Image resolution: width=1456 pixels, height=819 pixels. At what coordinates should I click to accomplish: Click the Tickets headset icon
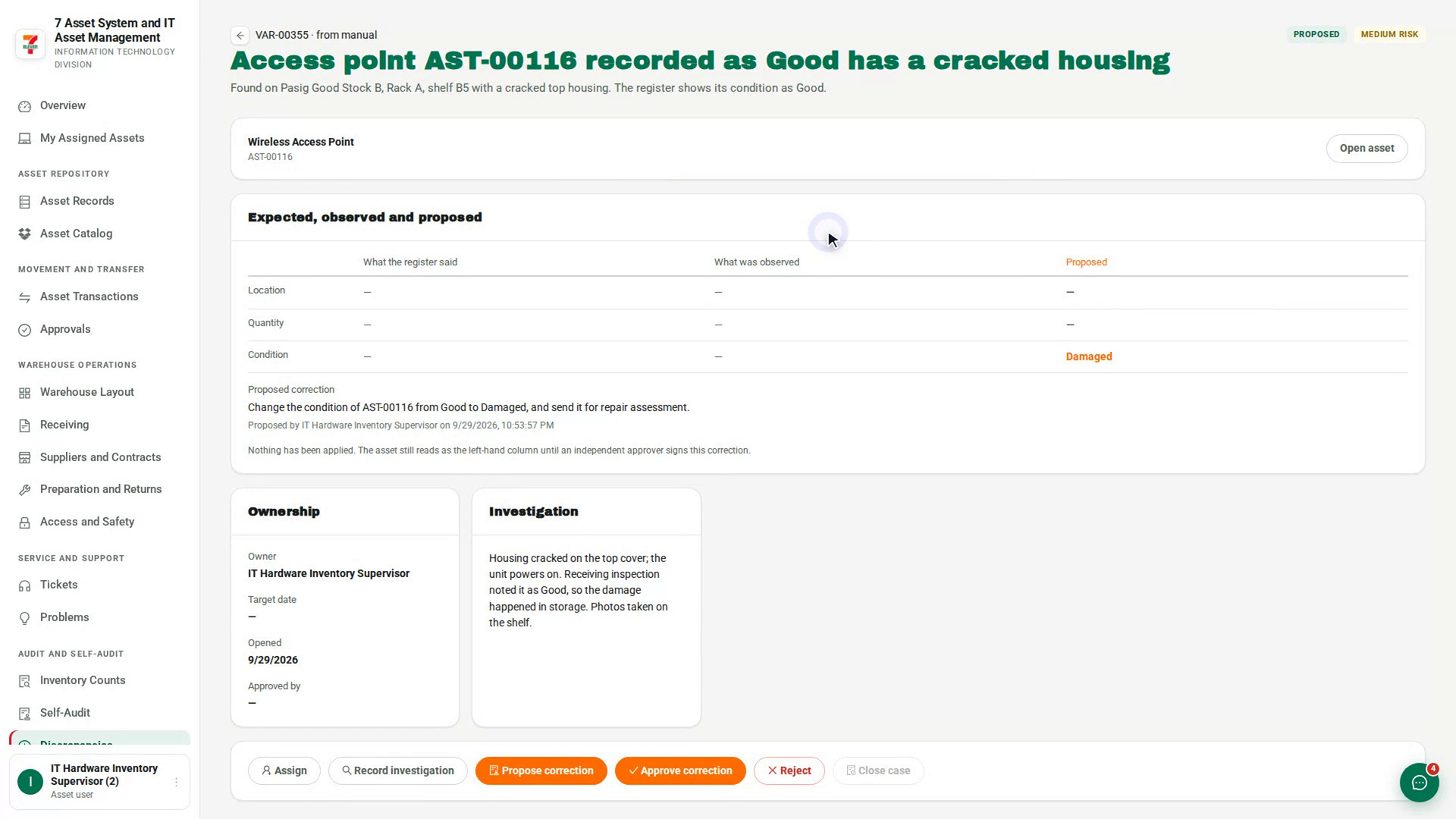24,585
